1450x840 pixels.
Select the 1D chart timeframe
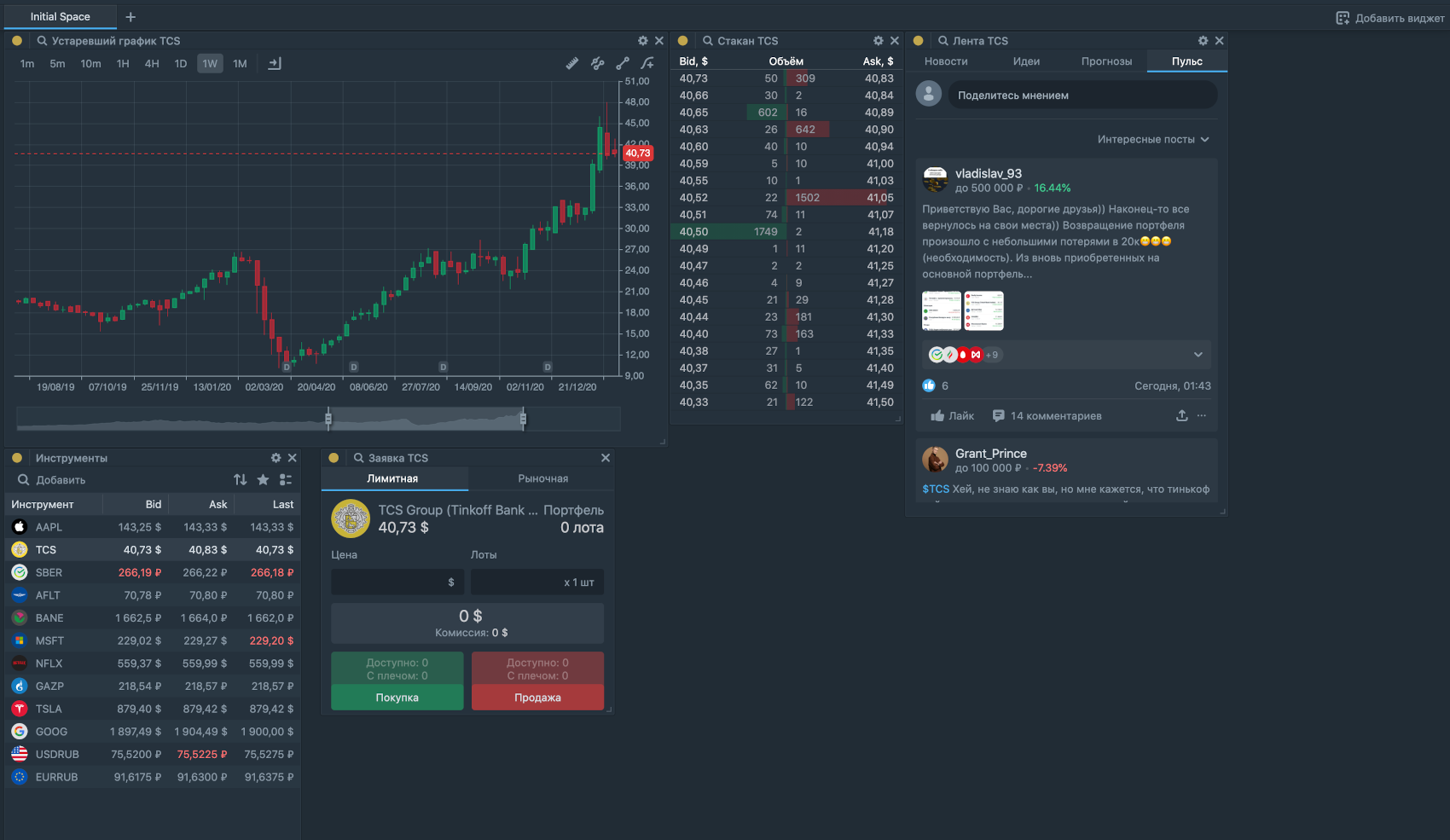181,64
